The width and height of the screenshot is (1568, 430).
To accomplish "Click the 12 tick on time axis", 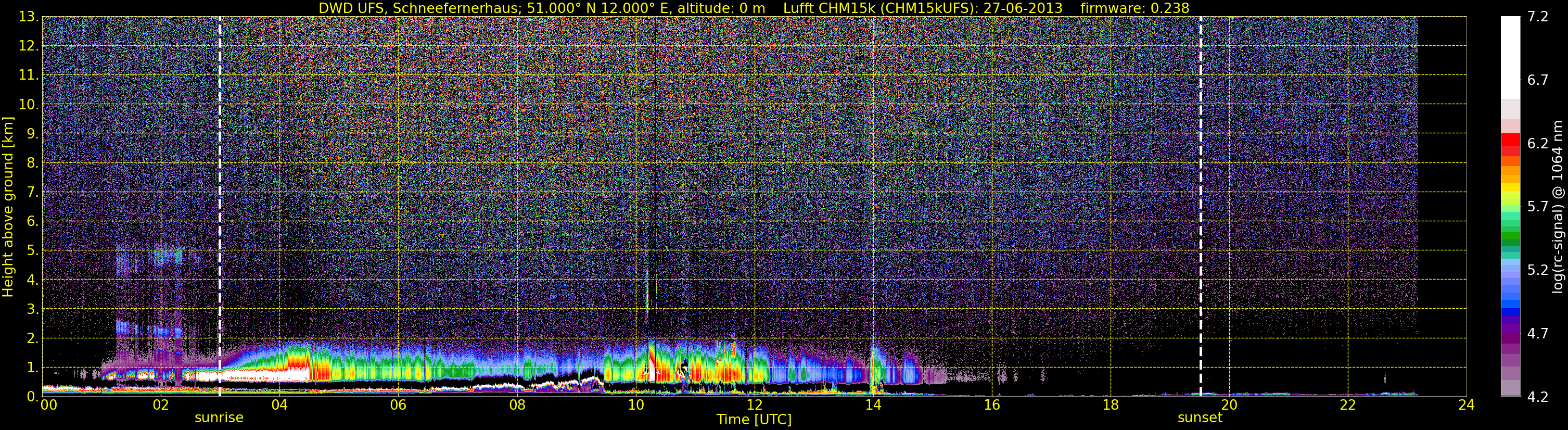I will click(x=754, y=406).
